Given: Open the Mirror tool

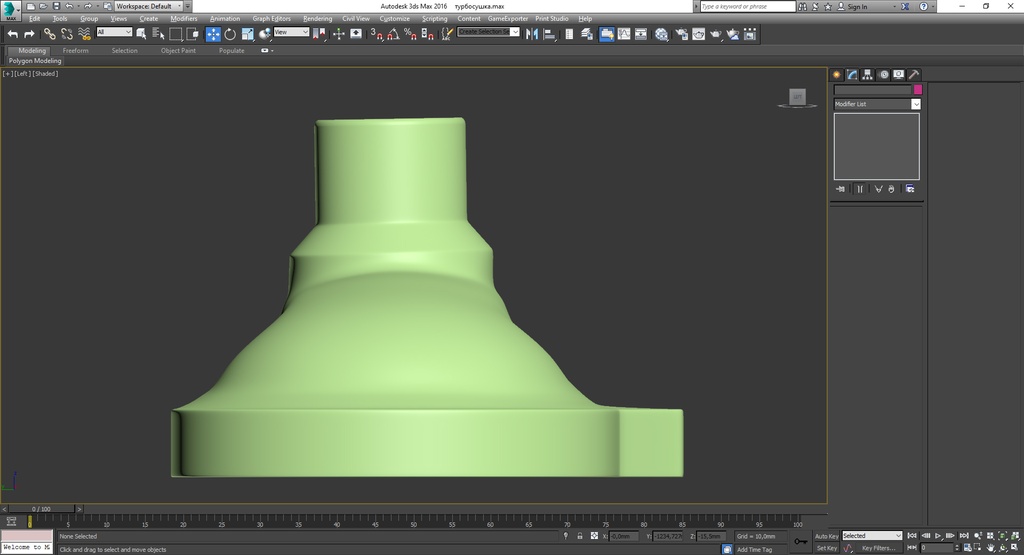Looking at the screenshot, I should pyautogui.click(x=532, y=34).
